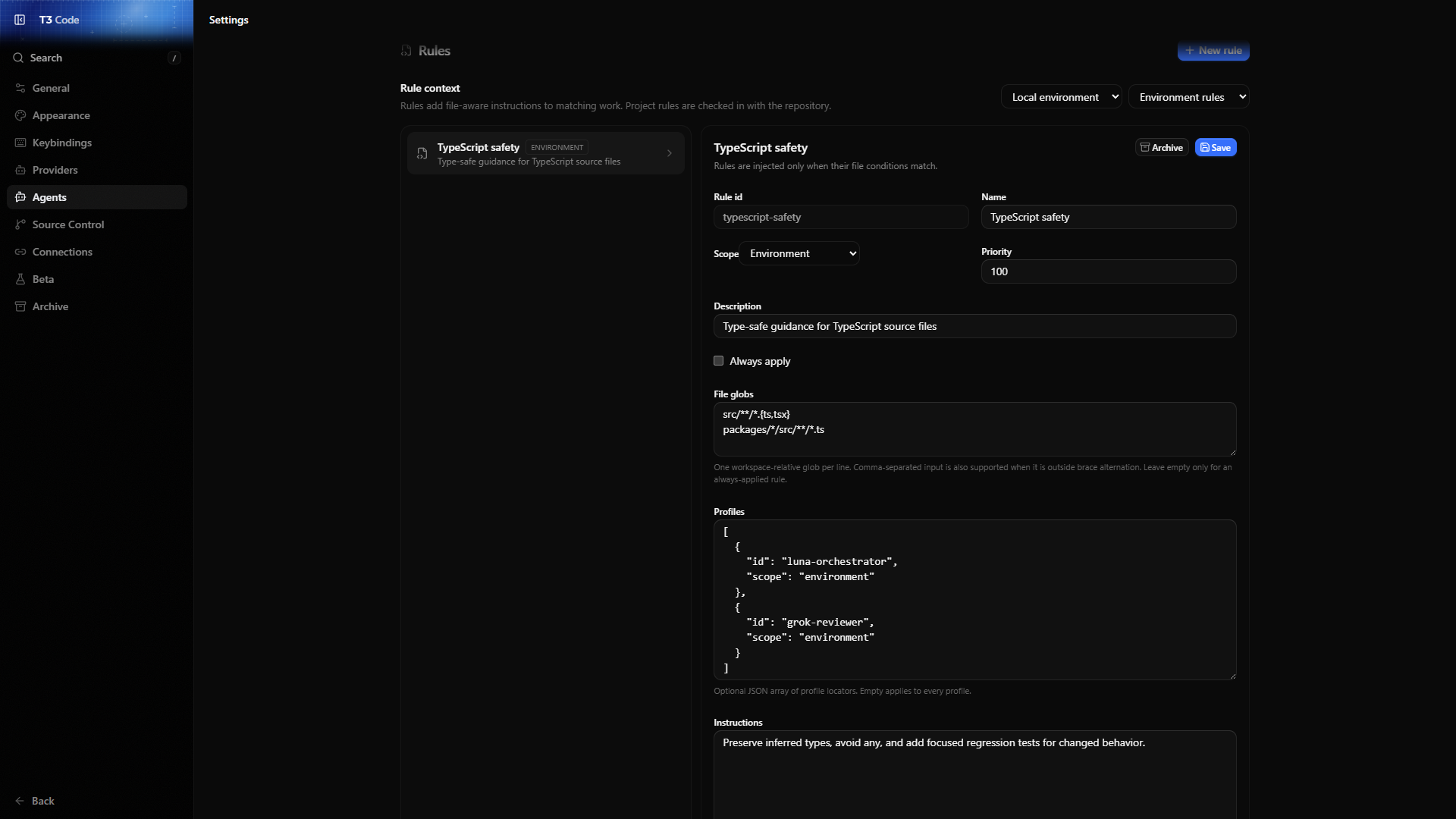This screenshot has width=1456, height=819.
Task: Grab the File globs resize handle
Action: coord(1232,452)
